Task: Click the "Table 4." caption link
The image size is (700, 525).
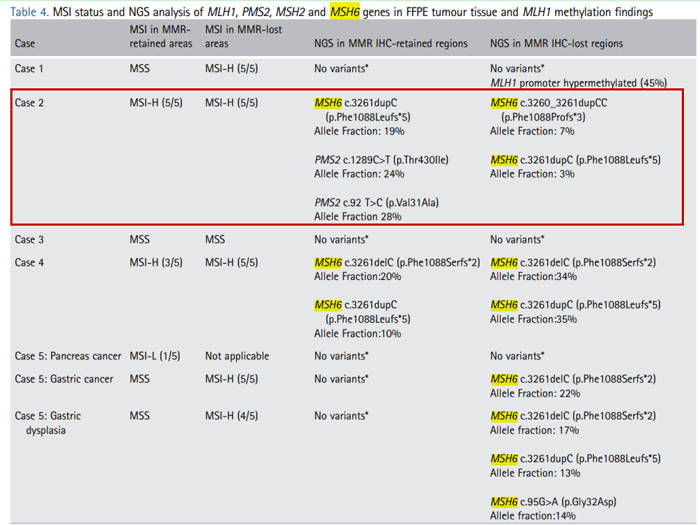Action: (x=29, y=12)
